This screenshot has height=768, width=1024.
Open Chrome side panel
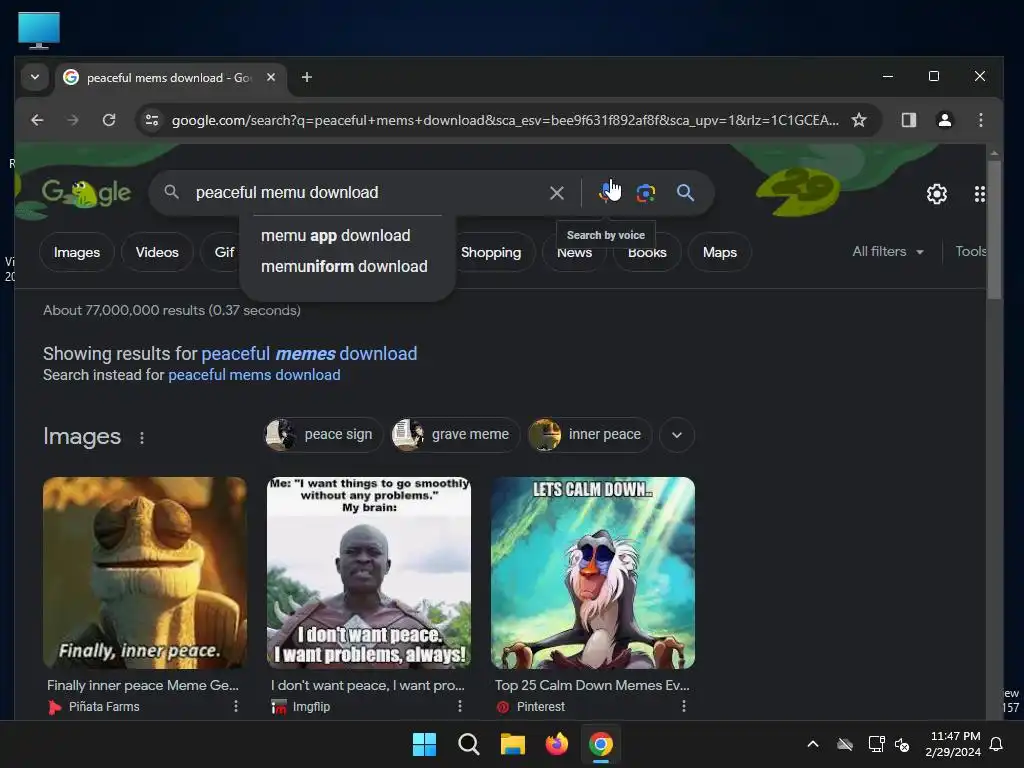pos(908,120)
